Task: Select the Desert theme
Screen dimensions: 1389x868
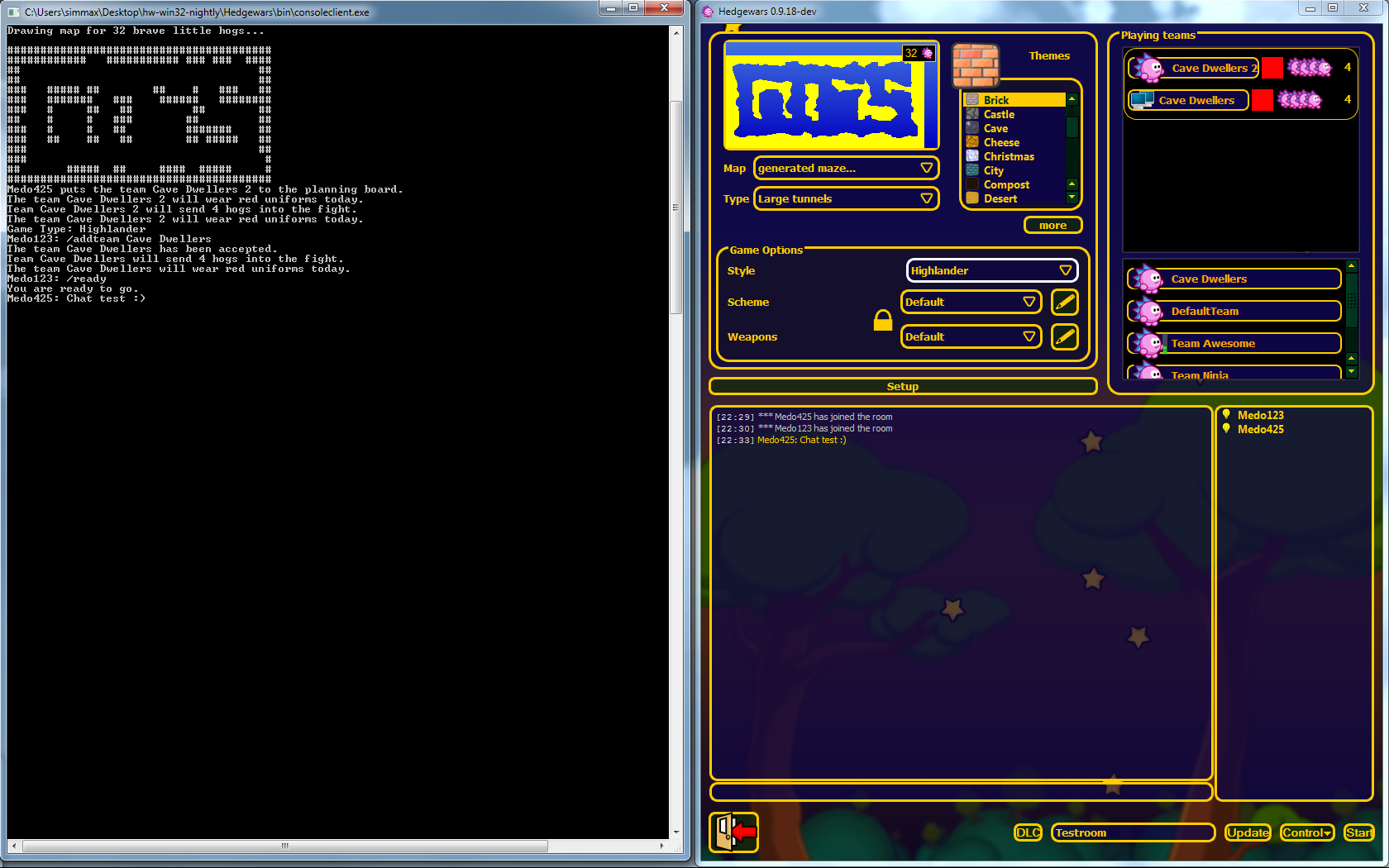Action: (1014, 198)
